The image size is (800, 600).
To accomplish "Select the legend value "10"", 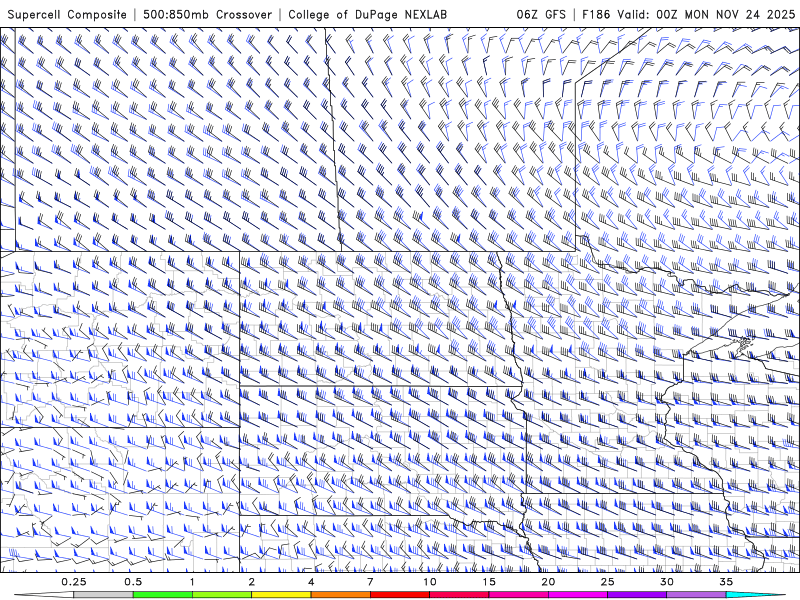I will pos(430,582).
